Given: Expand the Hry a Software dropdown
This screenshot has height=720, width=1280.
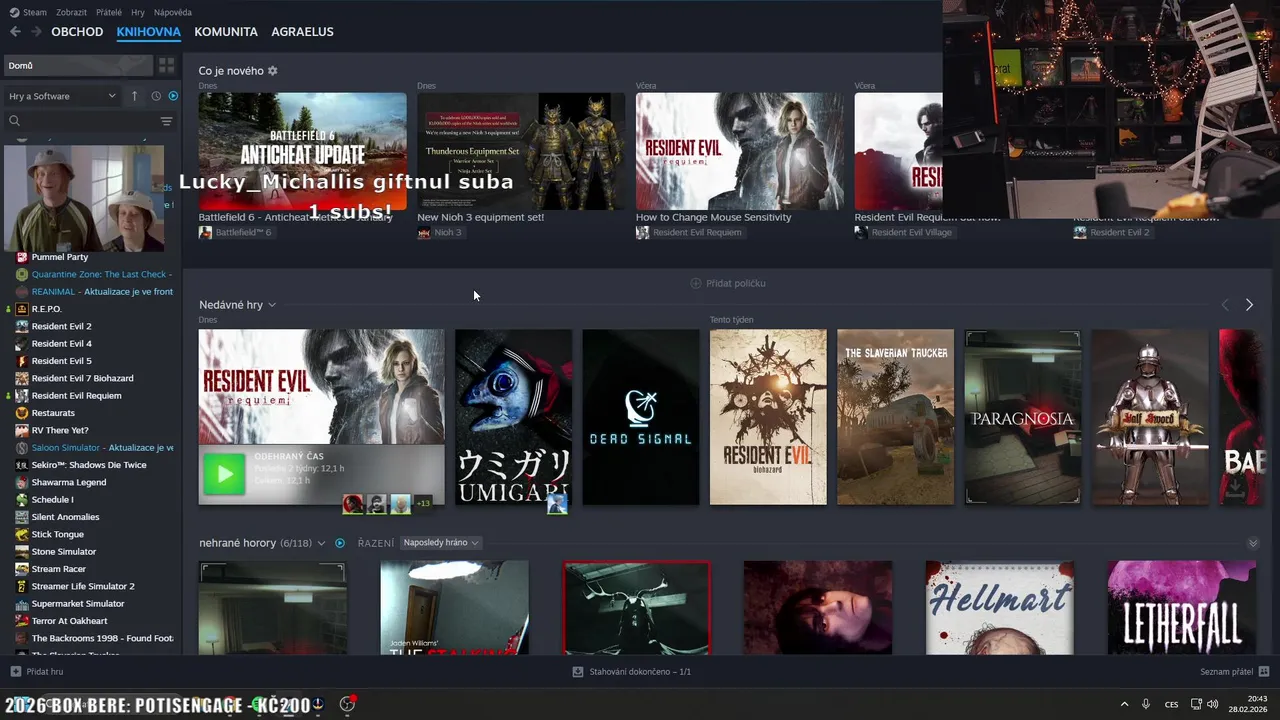Looking at the screenshot, I should [62, 96].
